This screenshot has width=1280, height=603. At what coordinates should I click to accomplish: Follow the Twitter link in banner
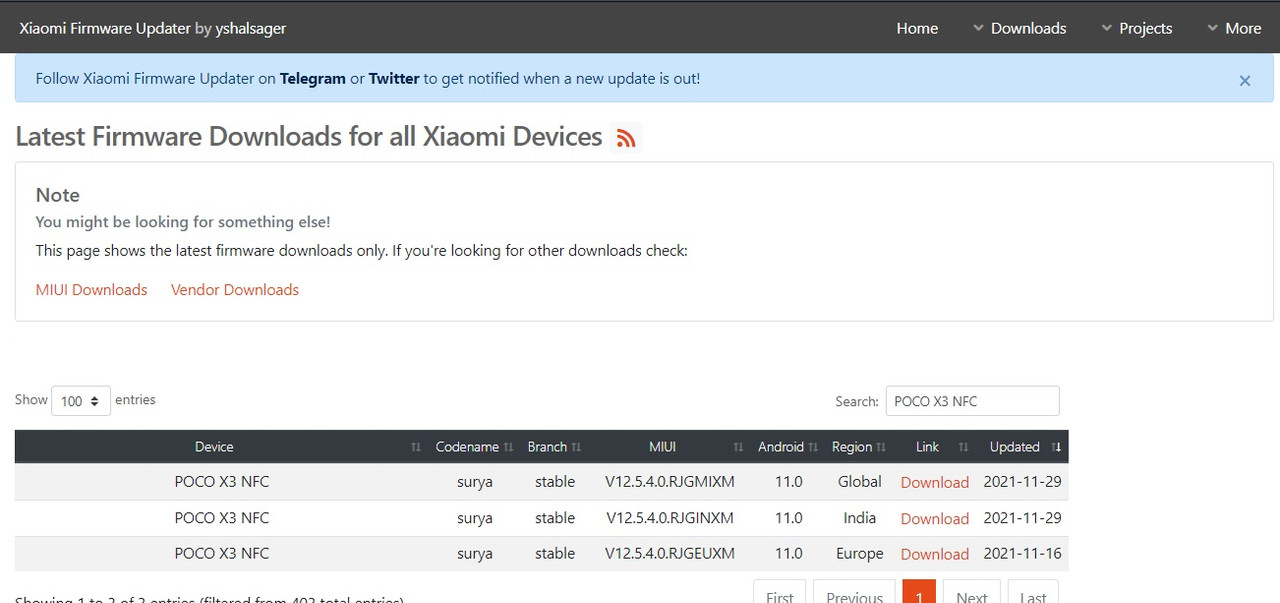pos(394,78)
